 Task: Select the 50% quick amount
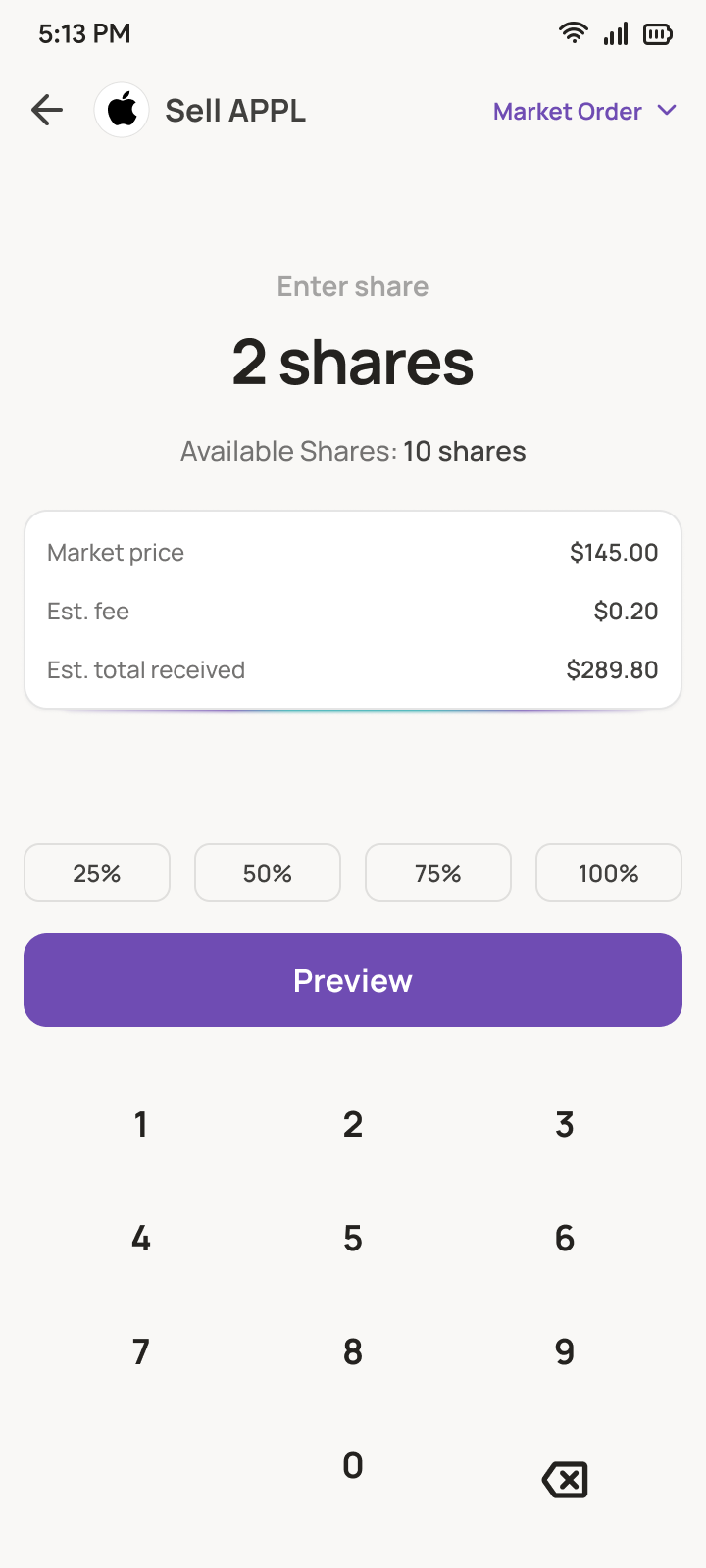click(x=268, y=872)
